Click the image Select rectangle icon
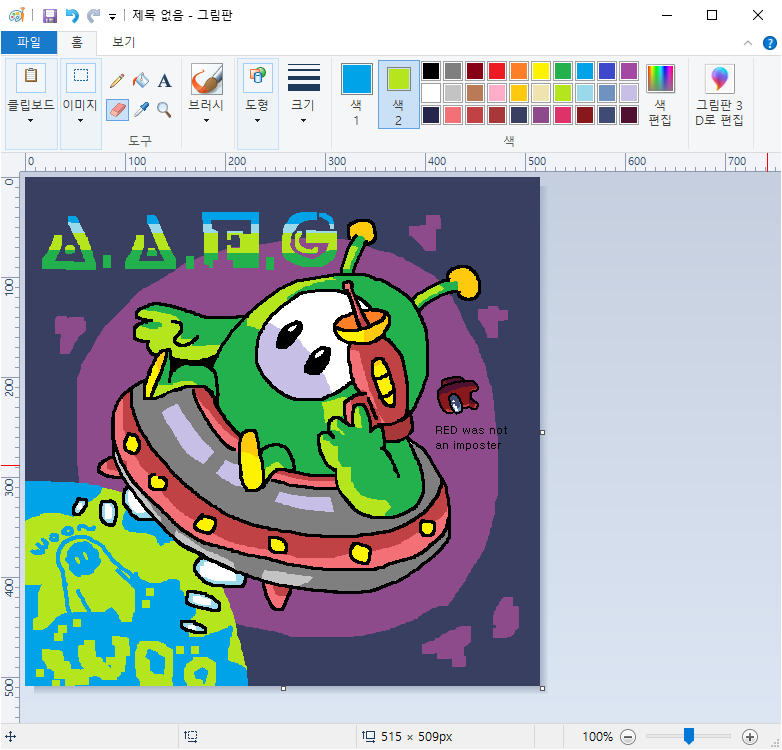Viewport: 782px width, 750px height. [81, 76]
